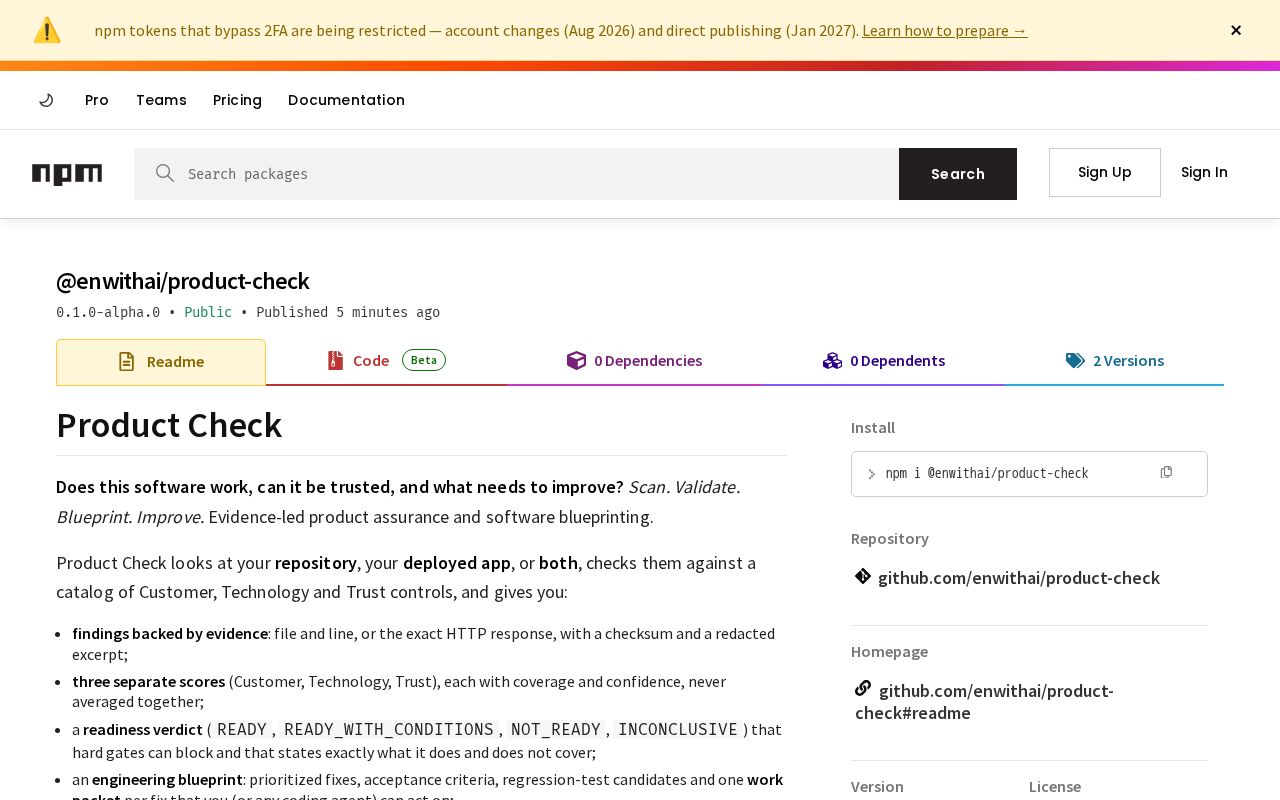Switch to the Code tab
This screenshot has width=1280, height=800.
click(x=386, y=361)
